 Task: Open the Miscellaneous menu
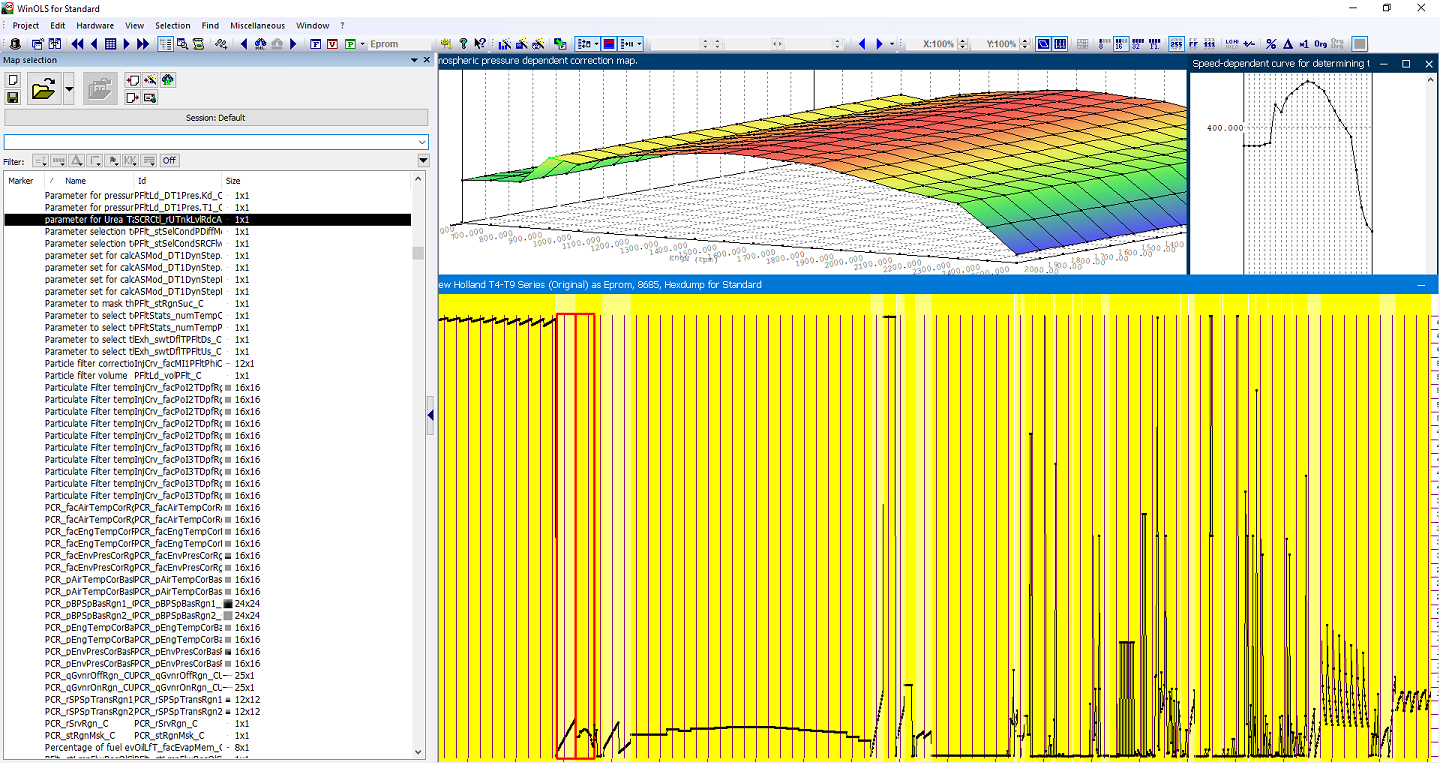click(257, 25)
